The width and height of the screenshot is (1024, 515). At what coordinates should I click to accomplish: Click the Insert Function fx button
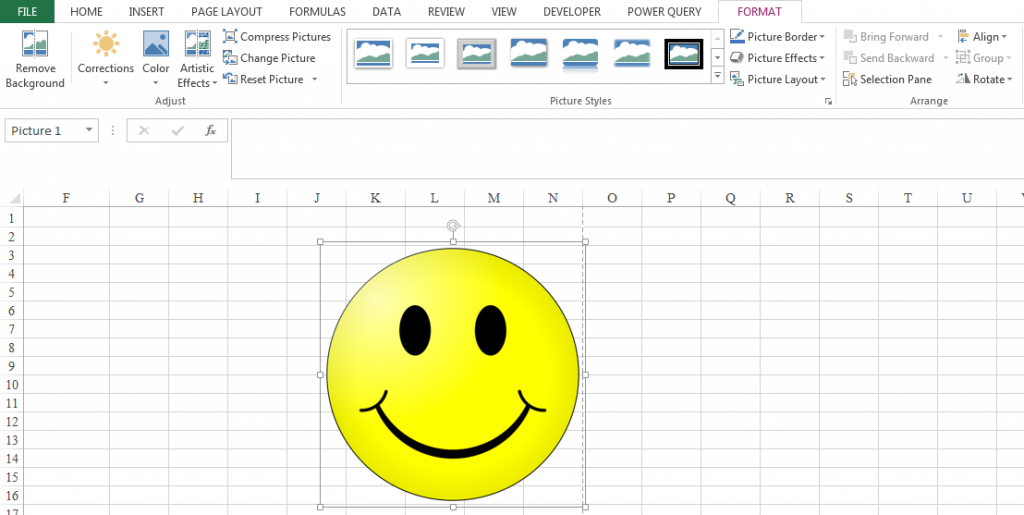[x=210, y=131]
